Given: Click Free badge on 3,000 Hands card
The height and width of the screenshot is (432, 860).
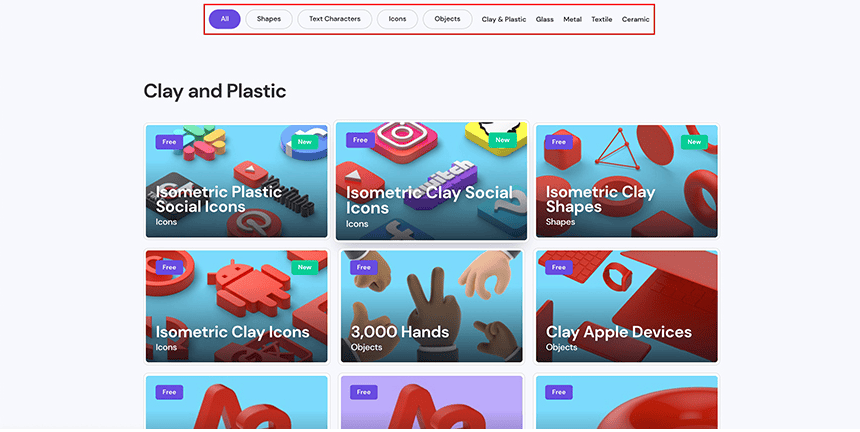Looking at the screenshot, I should click(x=364, y=268).
